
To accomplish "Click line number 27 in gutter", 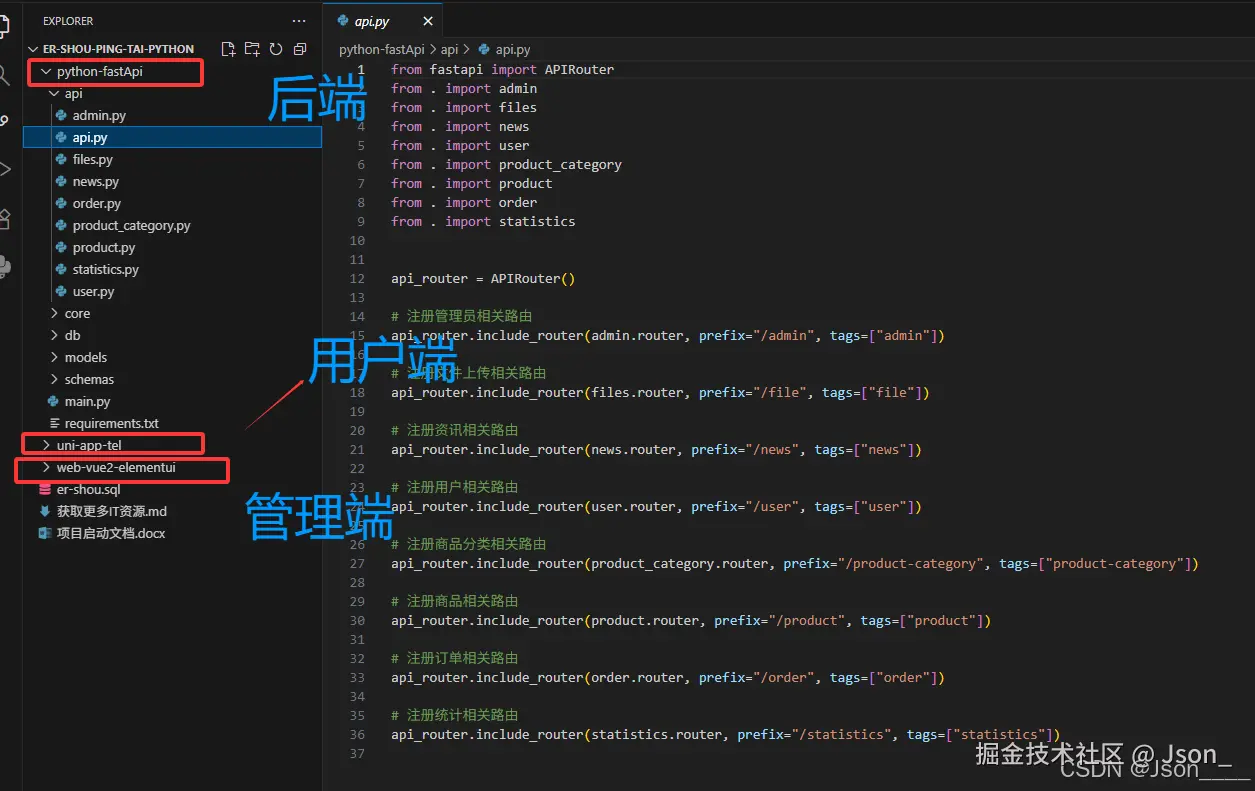I will point(358,564).
